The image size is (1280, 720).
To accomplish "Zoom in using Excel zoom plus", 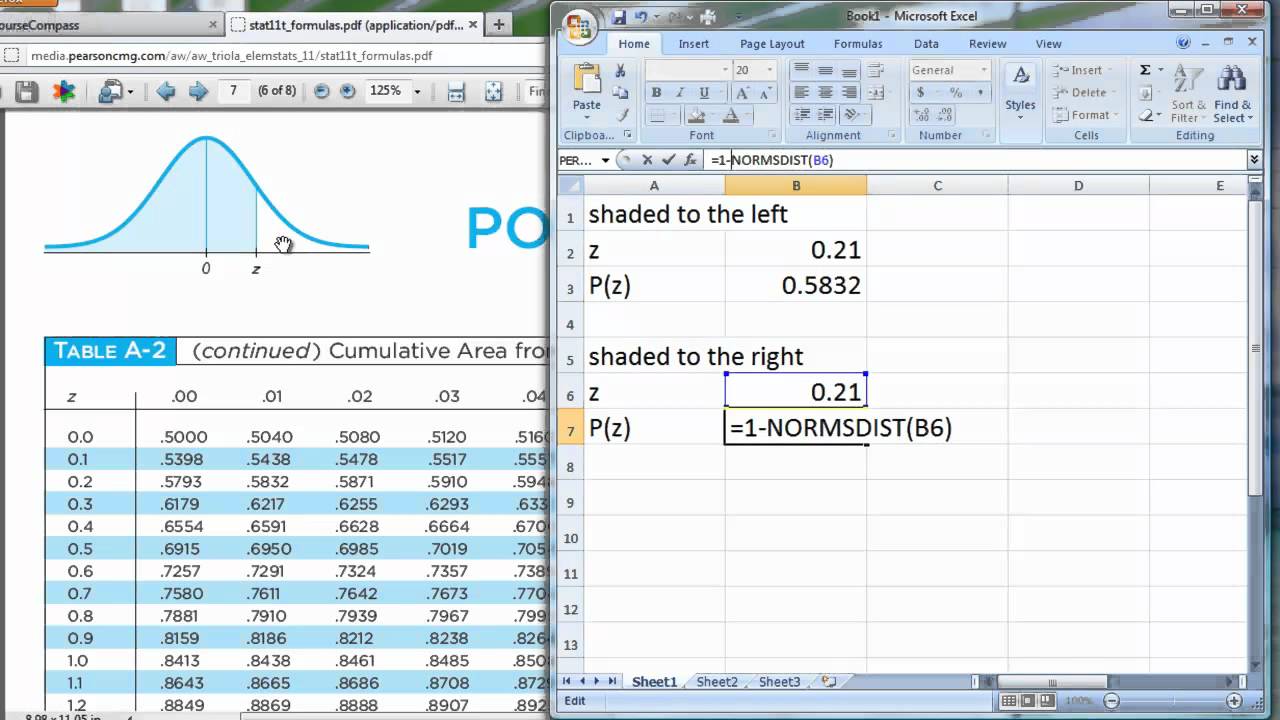I will tap(1234, 701).
